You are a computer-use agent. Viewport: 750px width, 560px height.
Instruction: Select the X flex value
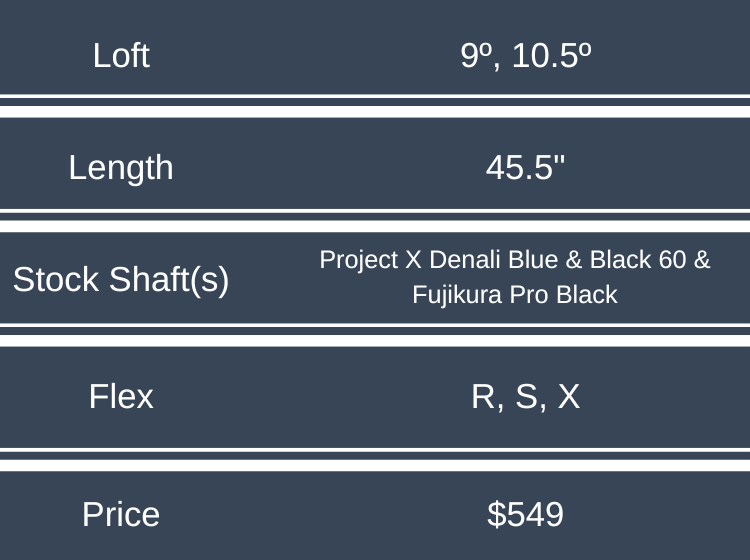(x=568, y=397)
